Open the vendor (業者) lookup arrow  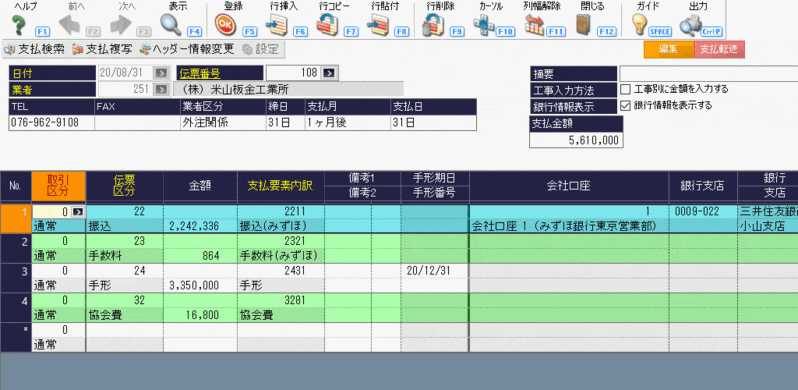(161, 90)
